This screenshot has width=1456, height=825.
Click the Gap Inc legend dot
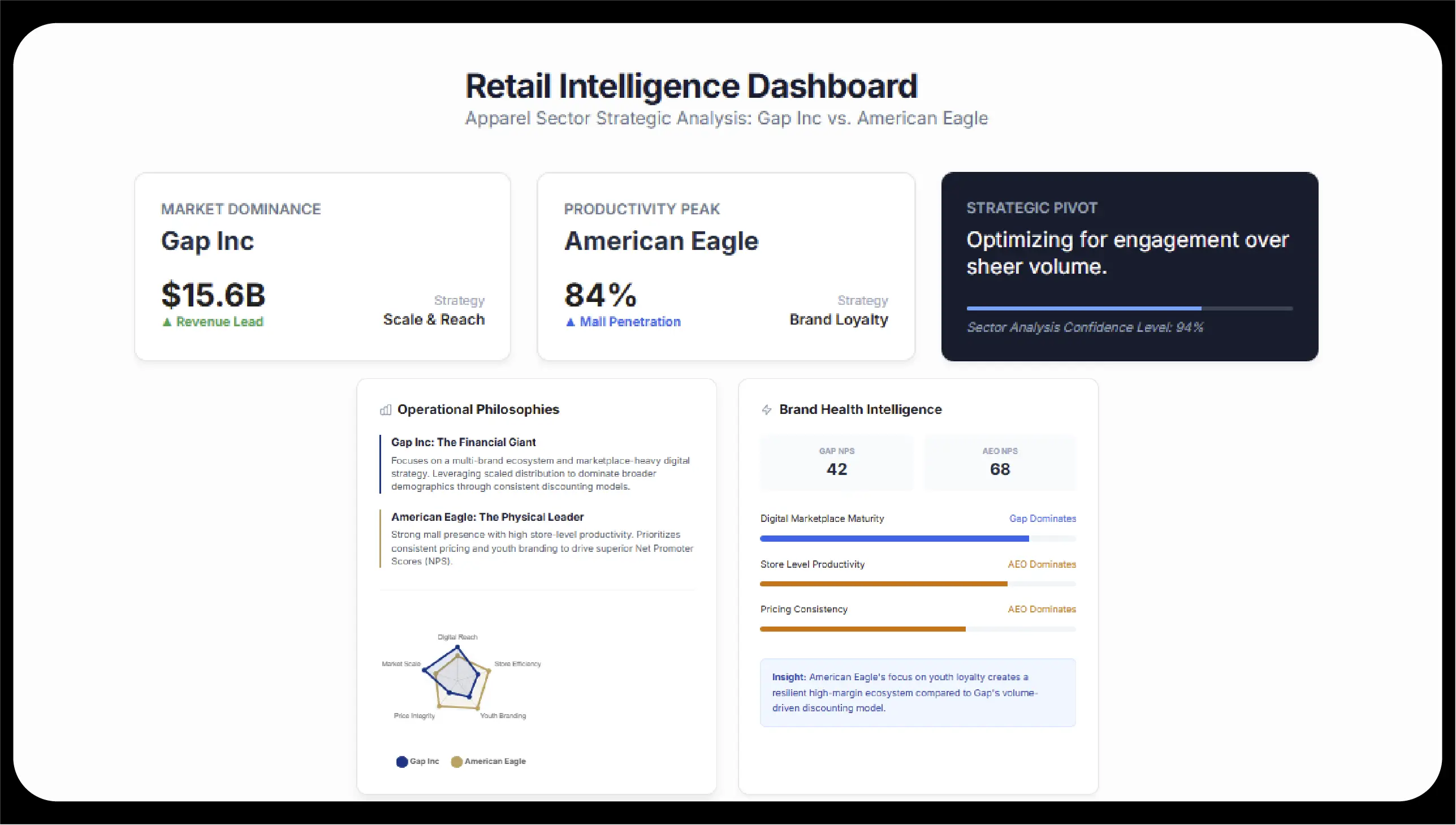pos(401,762)
